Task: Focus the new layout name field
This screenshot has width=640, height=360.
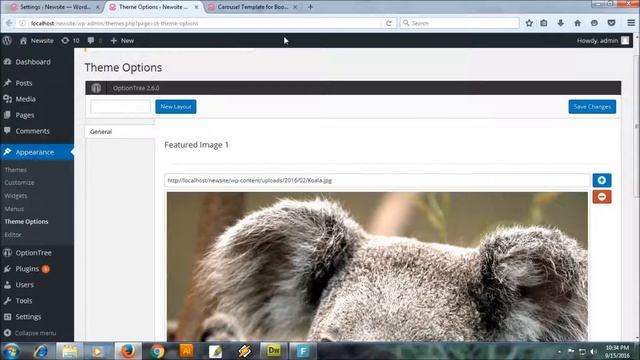Action: click(x=120, y=107)
